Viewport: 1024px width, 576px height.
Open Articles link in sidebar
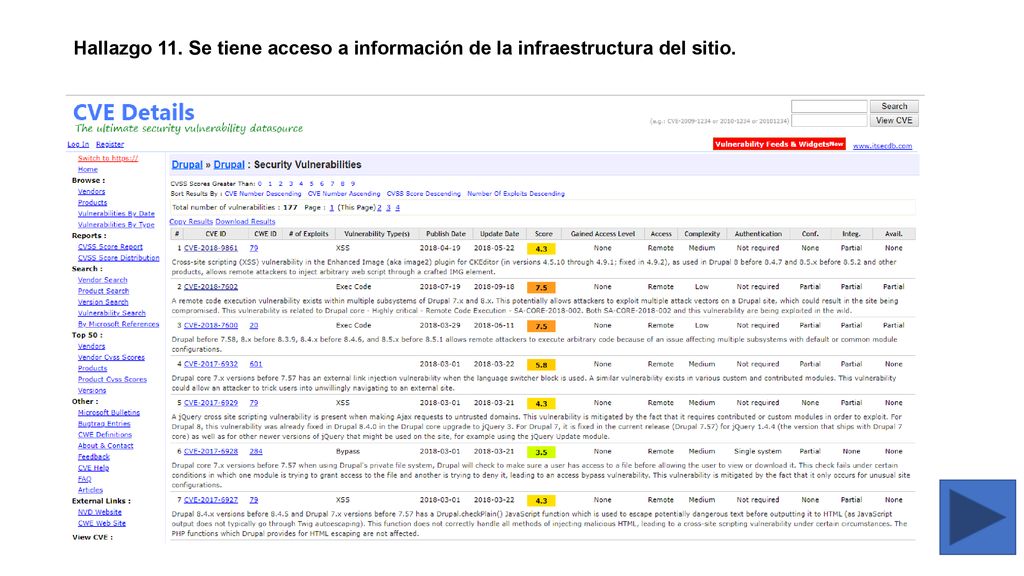[x=90, y=490]
